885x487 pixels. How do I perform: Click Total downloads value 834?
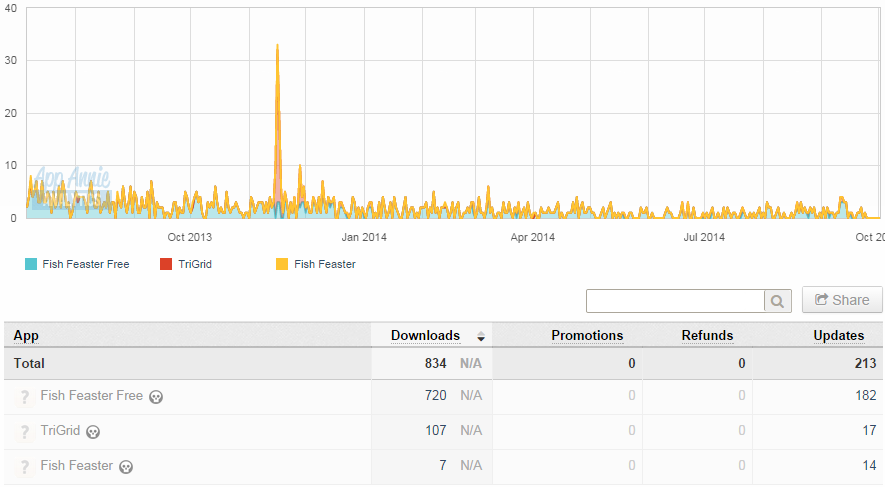[436, 363]
